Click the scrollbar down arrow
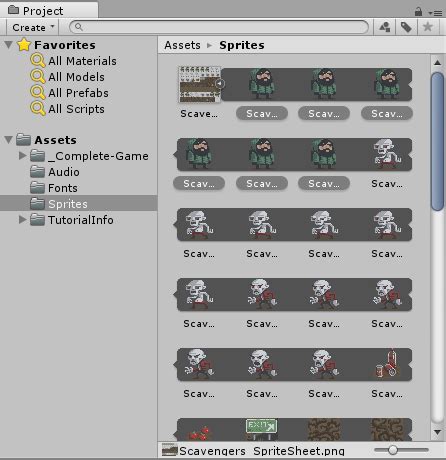Viewport: 446px width, 460px height. pyautogui.click(x=437, y=432)
